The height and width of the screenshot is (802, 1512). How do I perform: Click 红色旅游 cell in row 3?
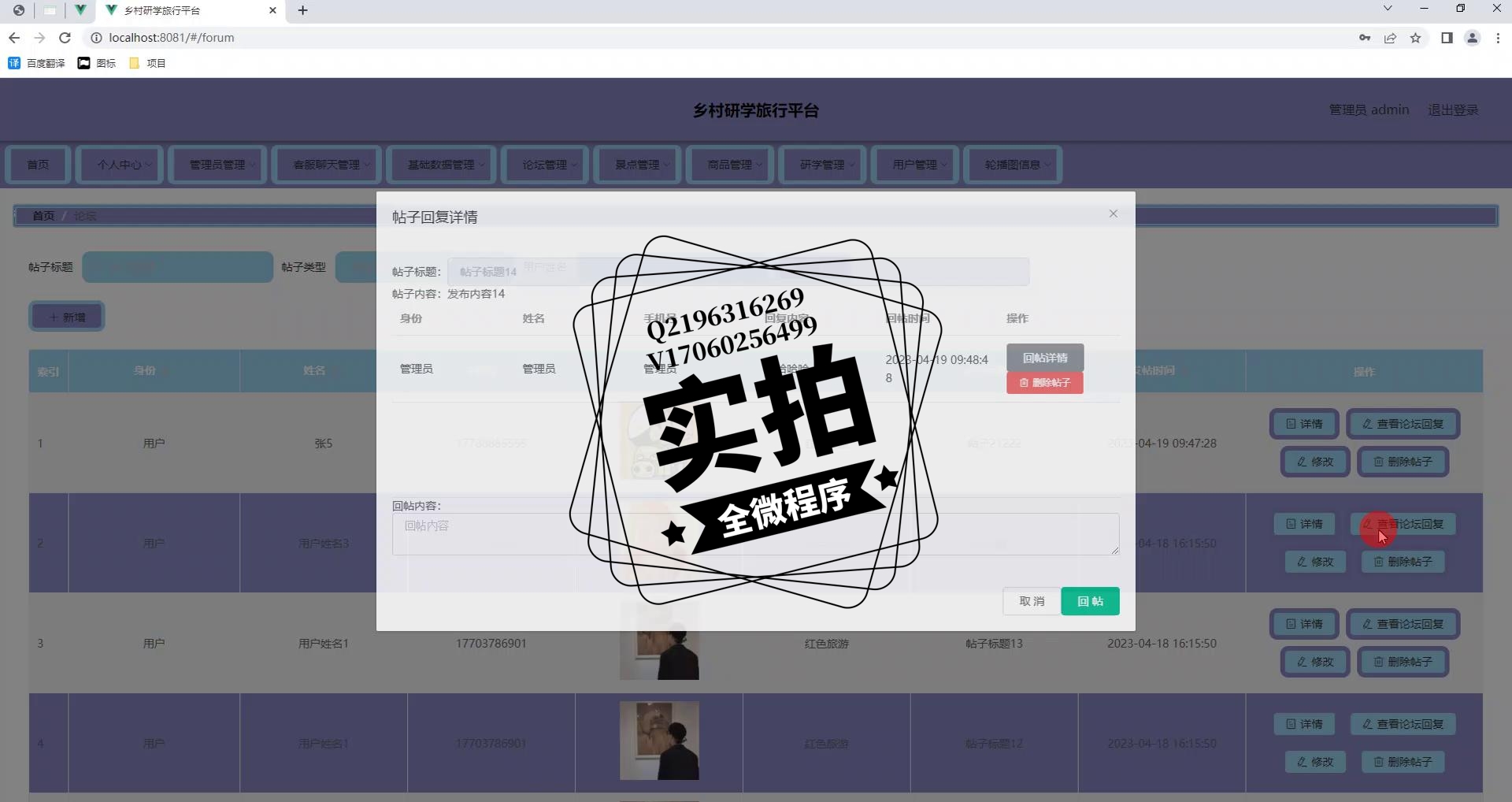(826, 644)
